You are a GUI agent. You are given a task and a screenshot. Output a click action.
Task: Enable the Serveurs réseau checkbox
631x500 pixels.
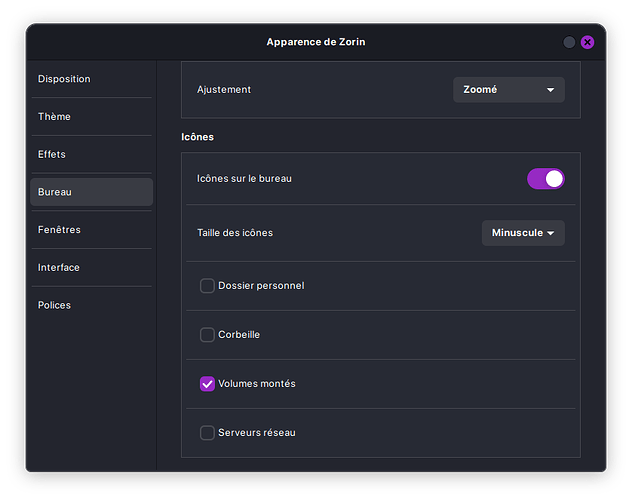pos(207,433)
